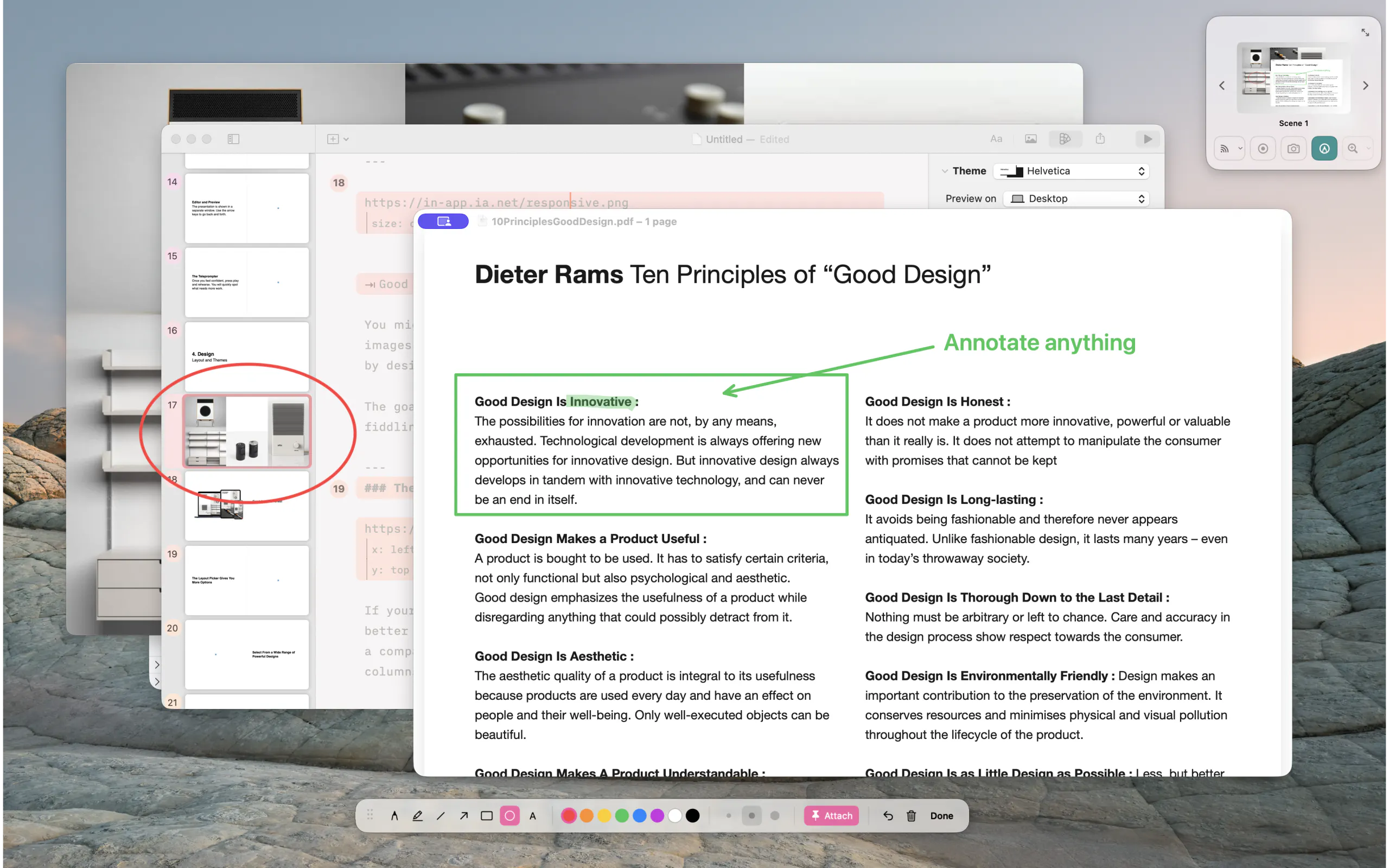
Task: Toggle the sidebar in the Untitled window
Action: coord(233,139)
